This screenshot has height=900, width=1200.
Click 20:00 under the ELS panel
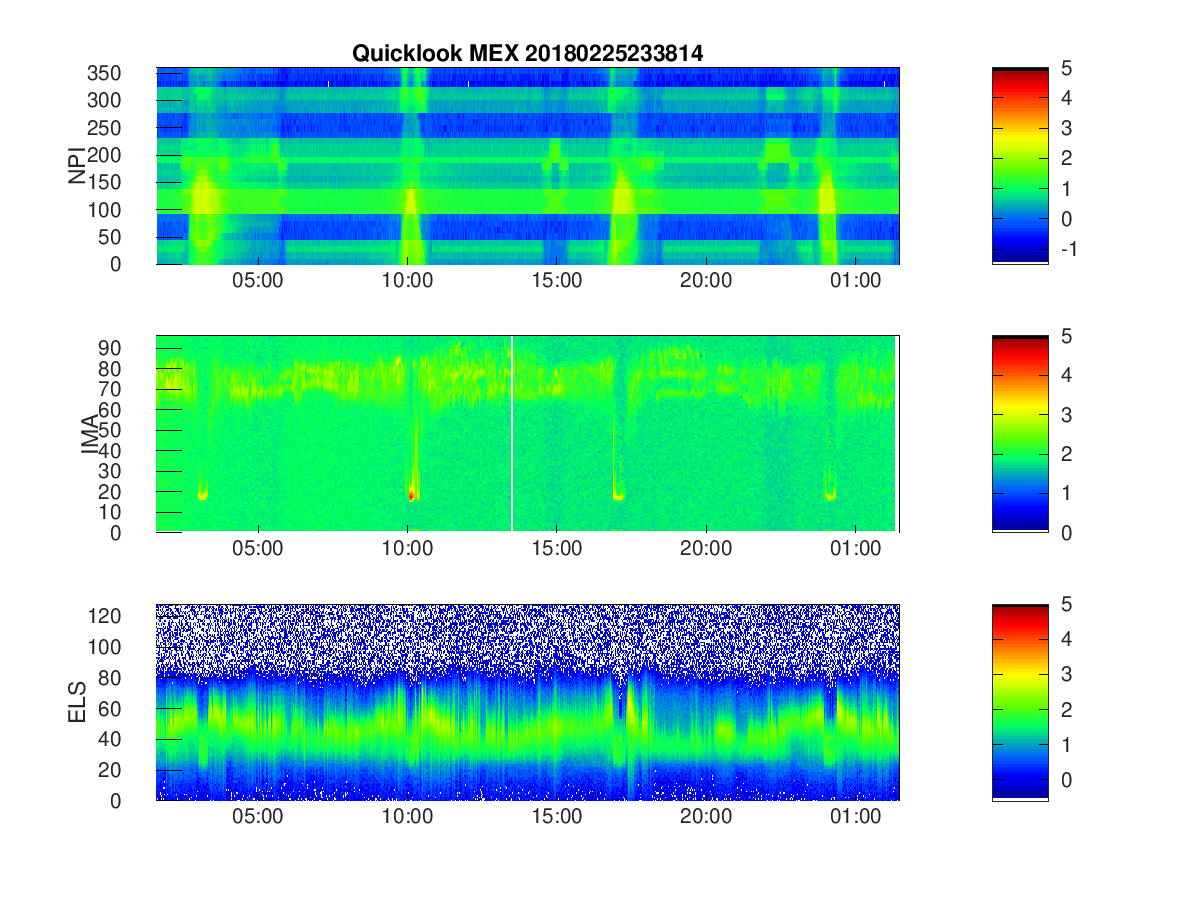(x=706, y=817)
